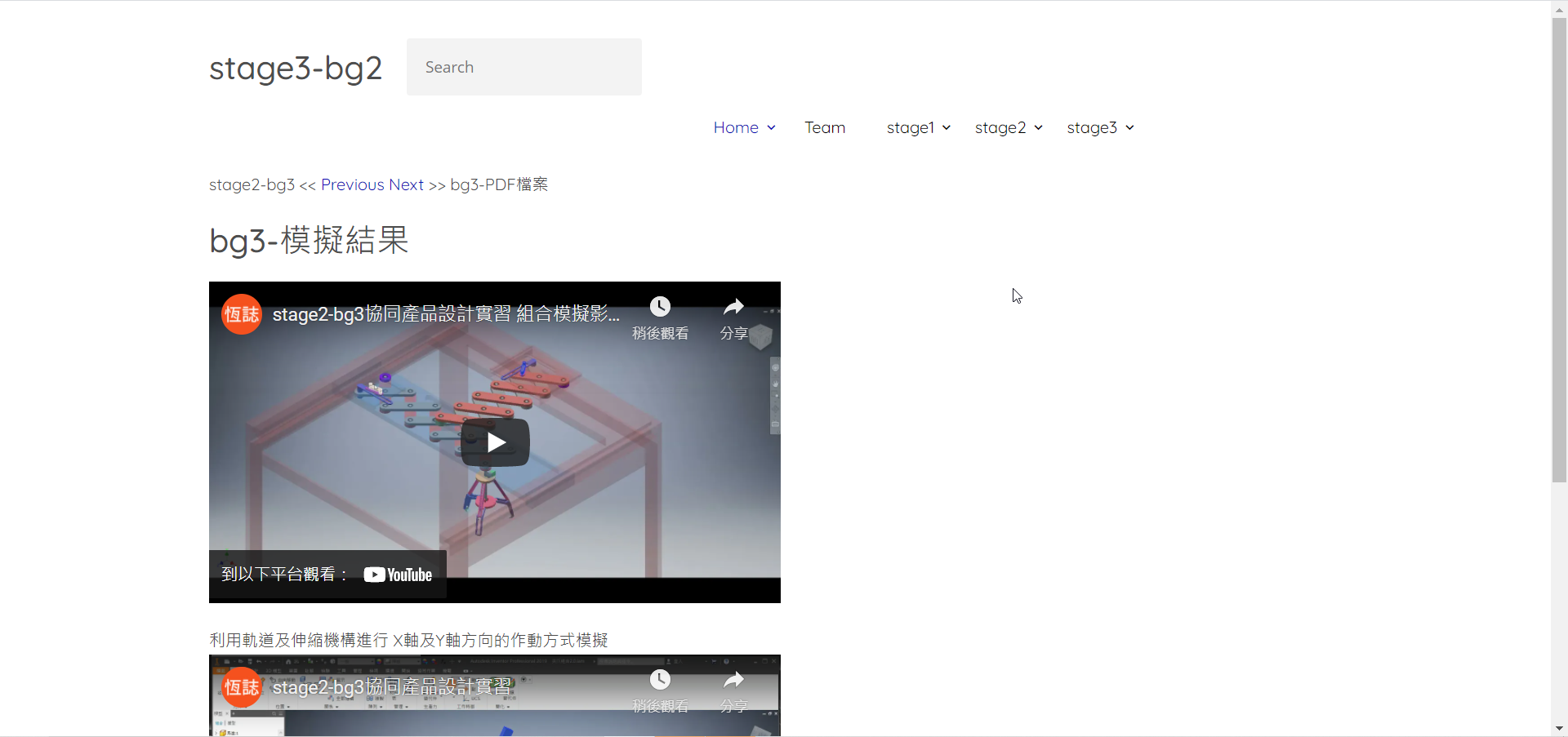
Task: Open the stage1 menu item
Action: click(911, 128)
